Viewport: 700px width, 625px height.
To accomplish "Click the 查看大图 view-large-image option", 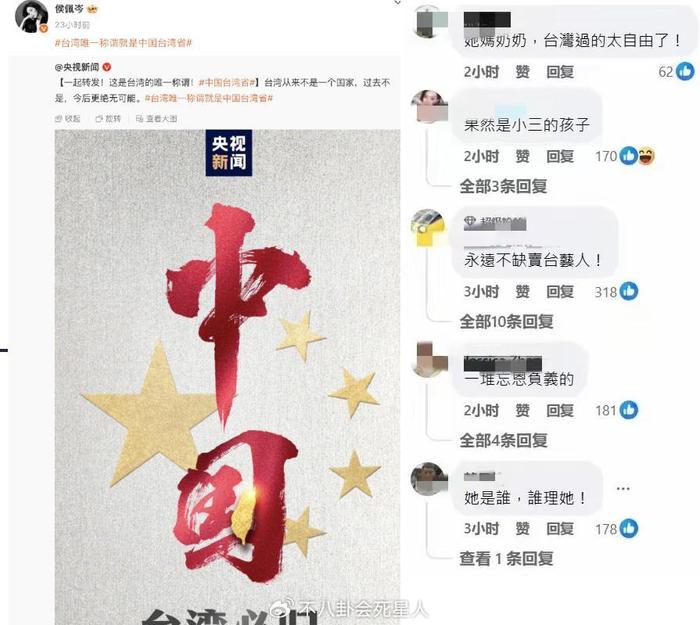I will pyautogui.click(x=157, y=119).
